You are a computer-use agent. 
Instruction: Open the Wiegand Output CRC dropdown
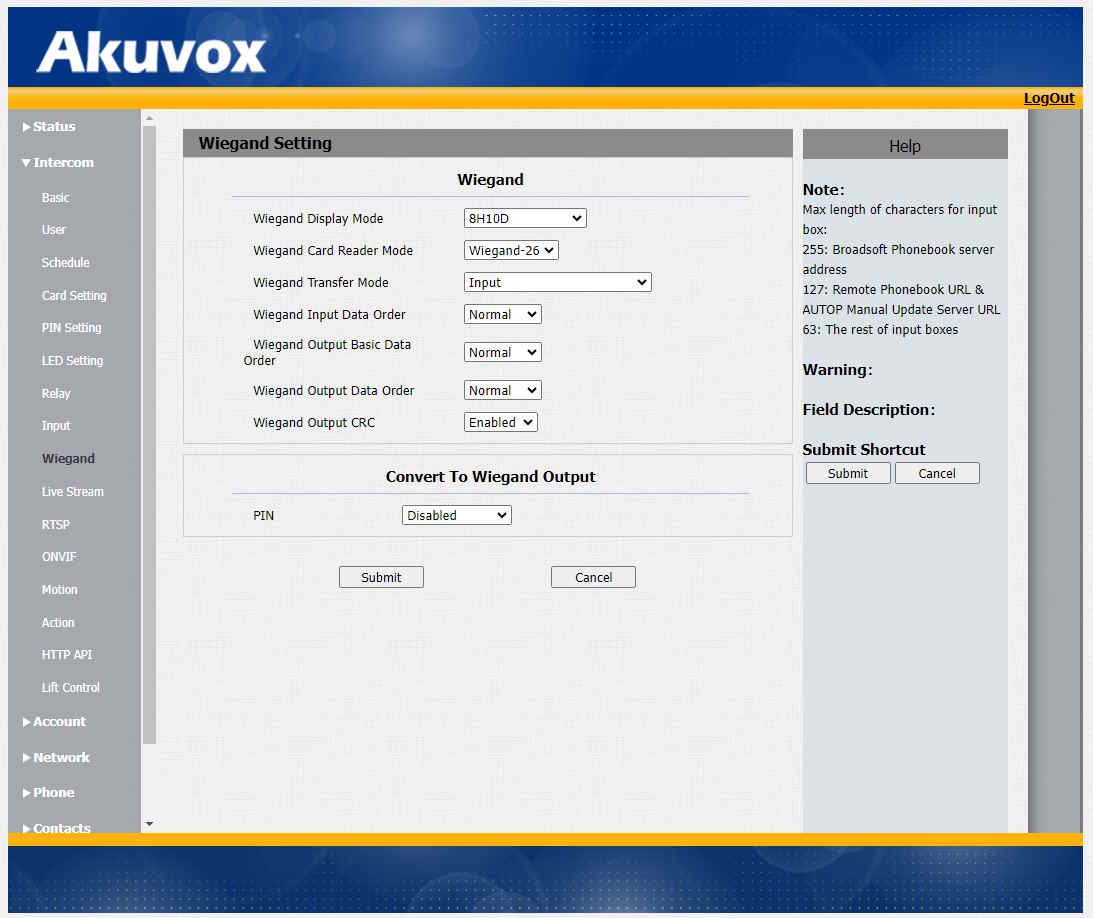pos(500,421)
